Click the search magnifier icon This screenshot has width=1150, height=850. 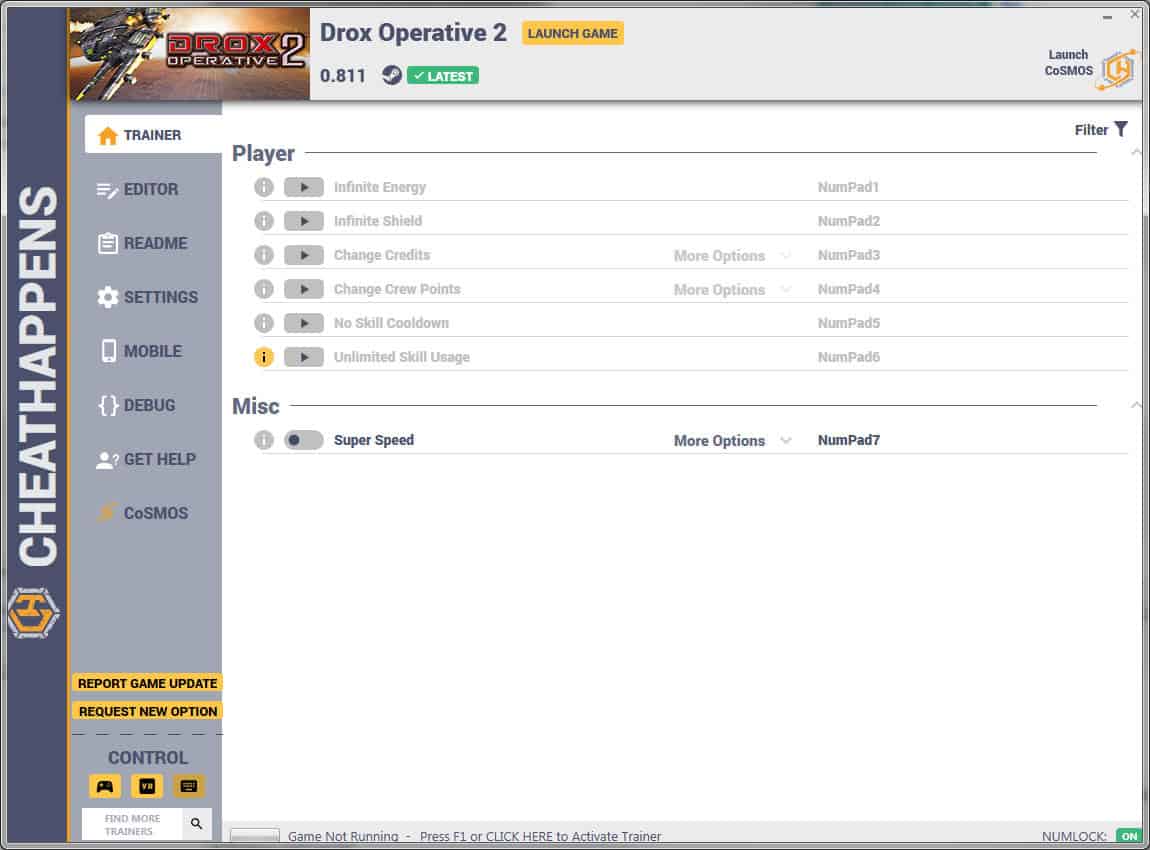pos(197,824)
